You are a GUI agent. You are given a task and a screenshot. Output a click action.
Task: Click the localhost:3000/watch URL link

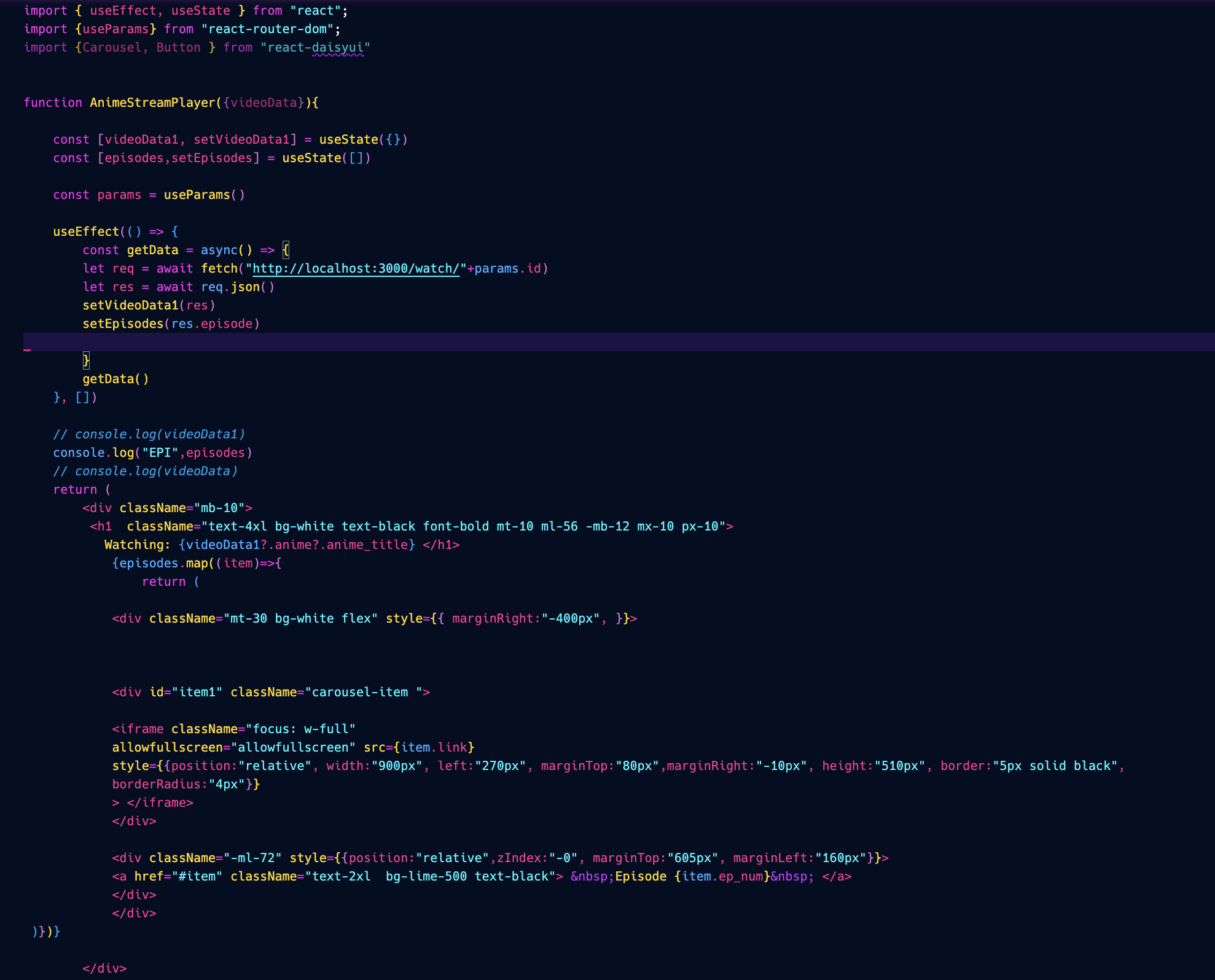355,268
